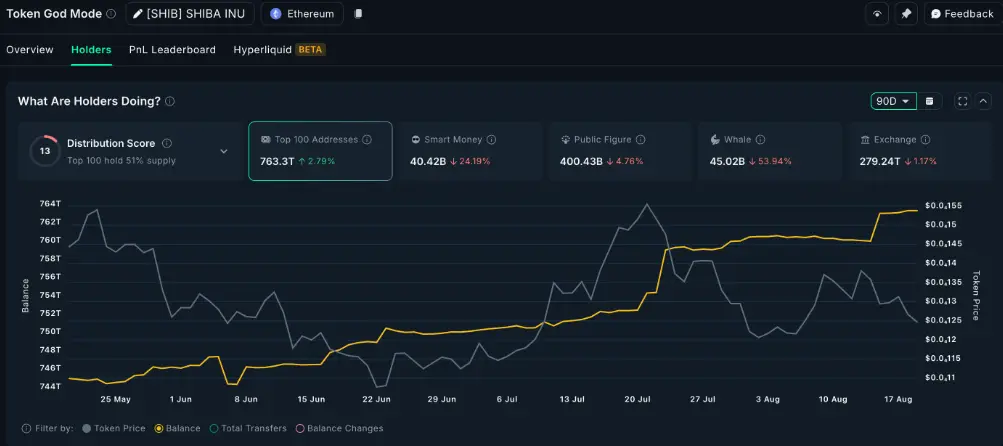Viewport: 1003px width, 446px height.
Task: Click the eye watch icon button
Action: 877,13
